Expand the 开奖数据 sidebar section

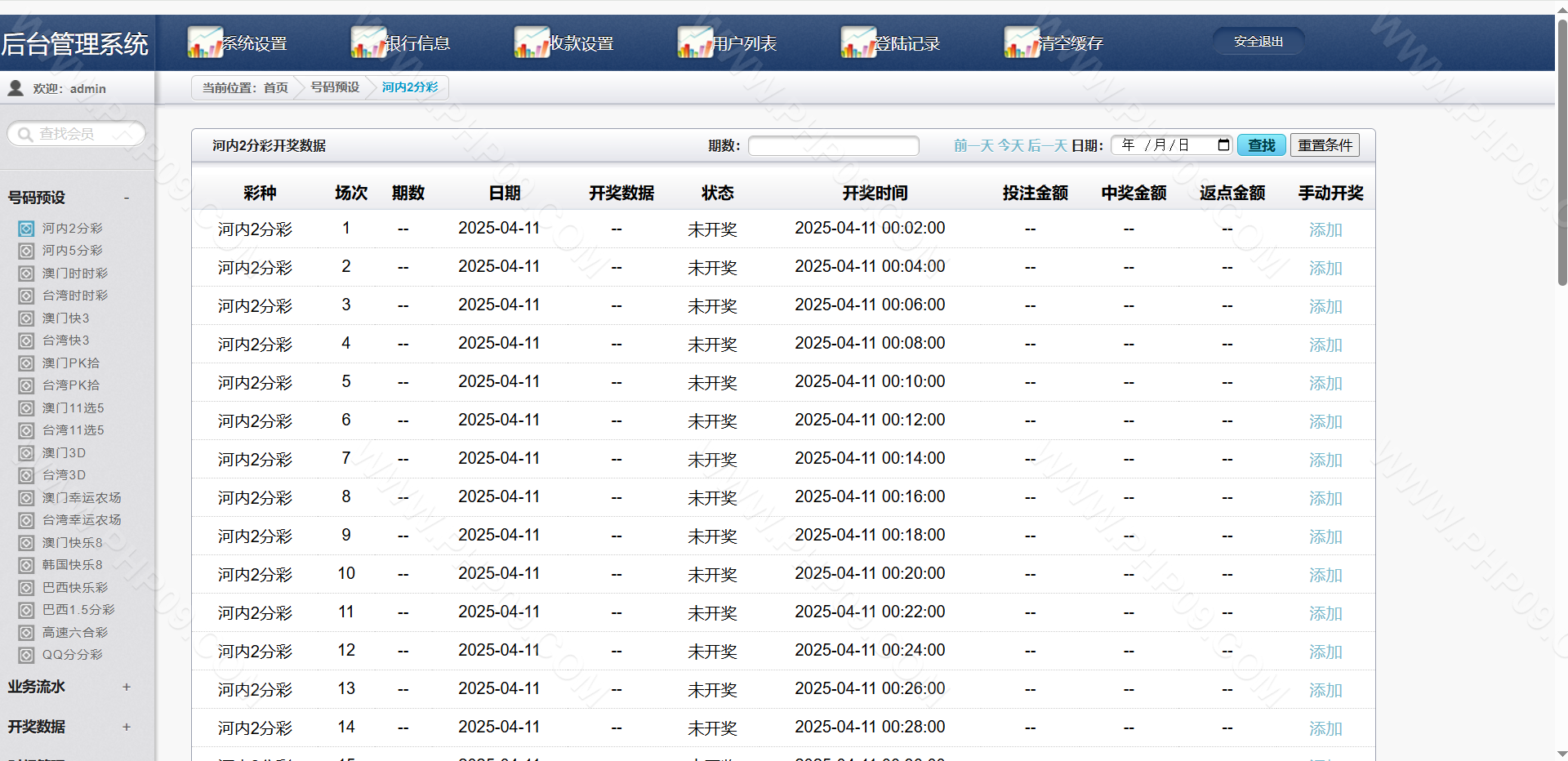point(127,727)
